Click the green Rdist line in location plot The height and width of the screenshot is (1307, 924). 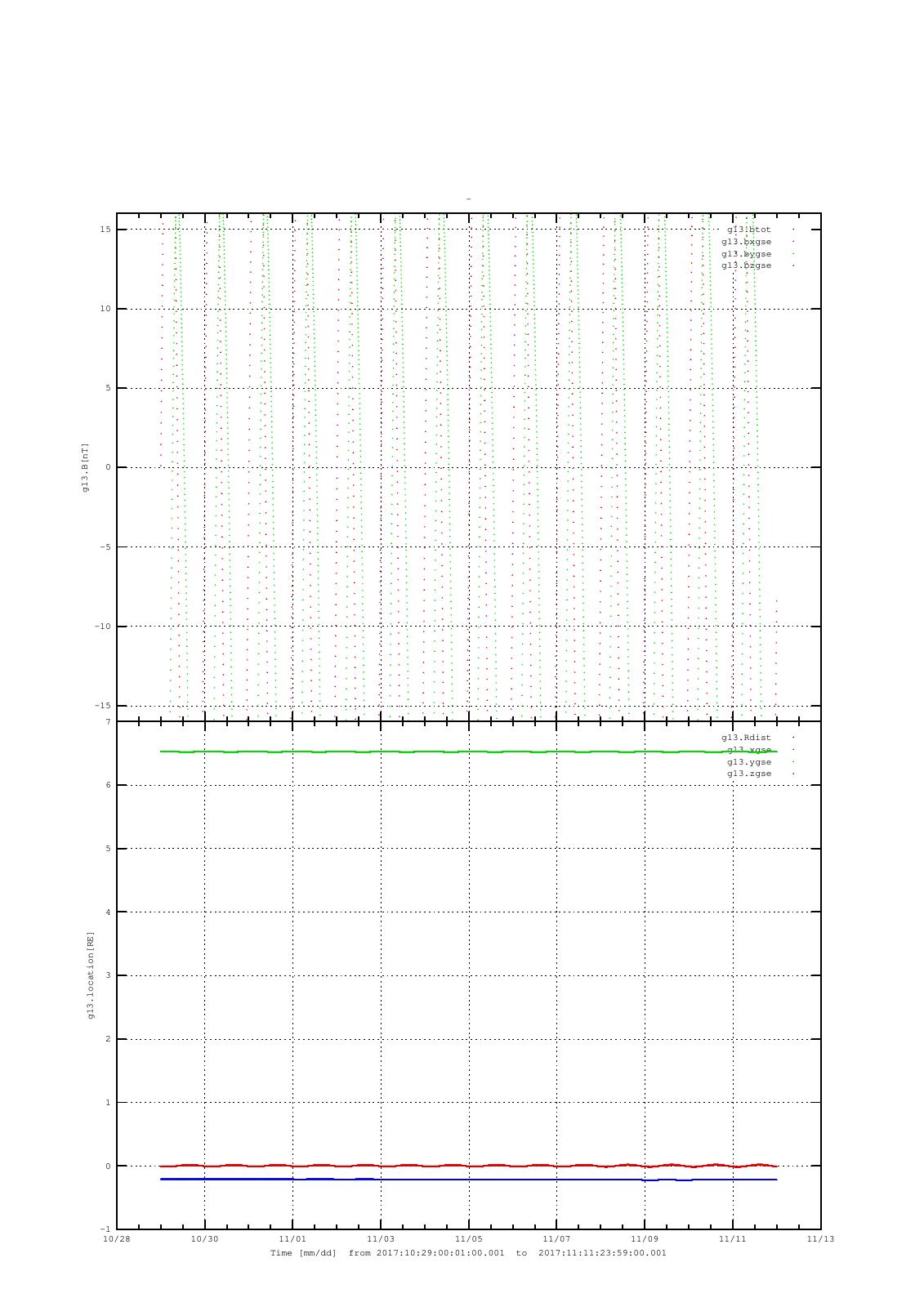point(469,752)
